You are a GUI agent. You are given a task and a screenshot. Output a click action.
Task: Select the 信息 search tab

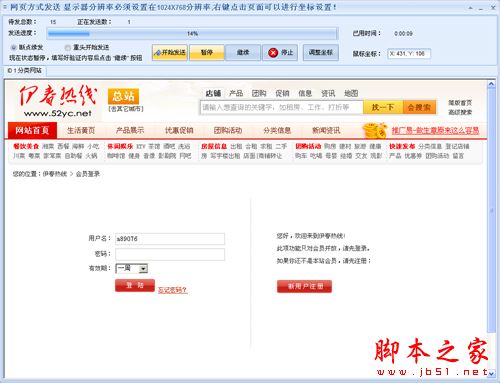pos(305,93)
